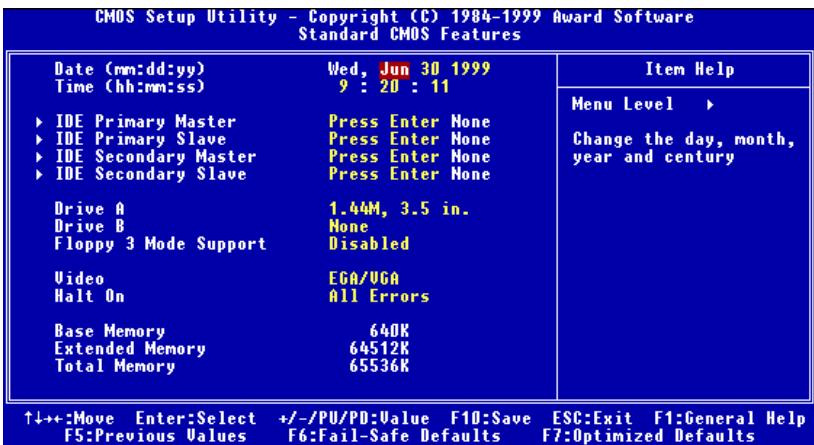The image size is (814, 445).
Task: Toggle Floppy 3 Mode Support Disabled value
Action: pos(369,244)
